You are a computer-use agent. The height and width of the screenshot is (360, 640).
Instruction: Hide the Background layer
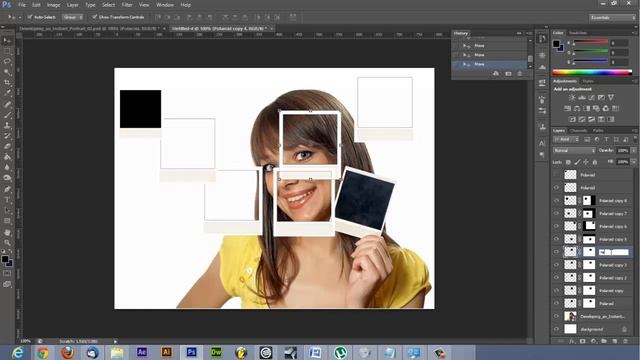coord(556,329)
